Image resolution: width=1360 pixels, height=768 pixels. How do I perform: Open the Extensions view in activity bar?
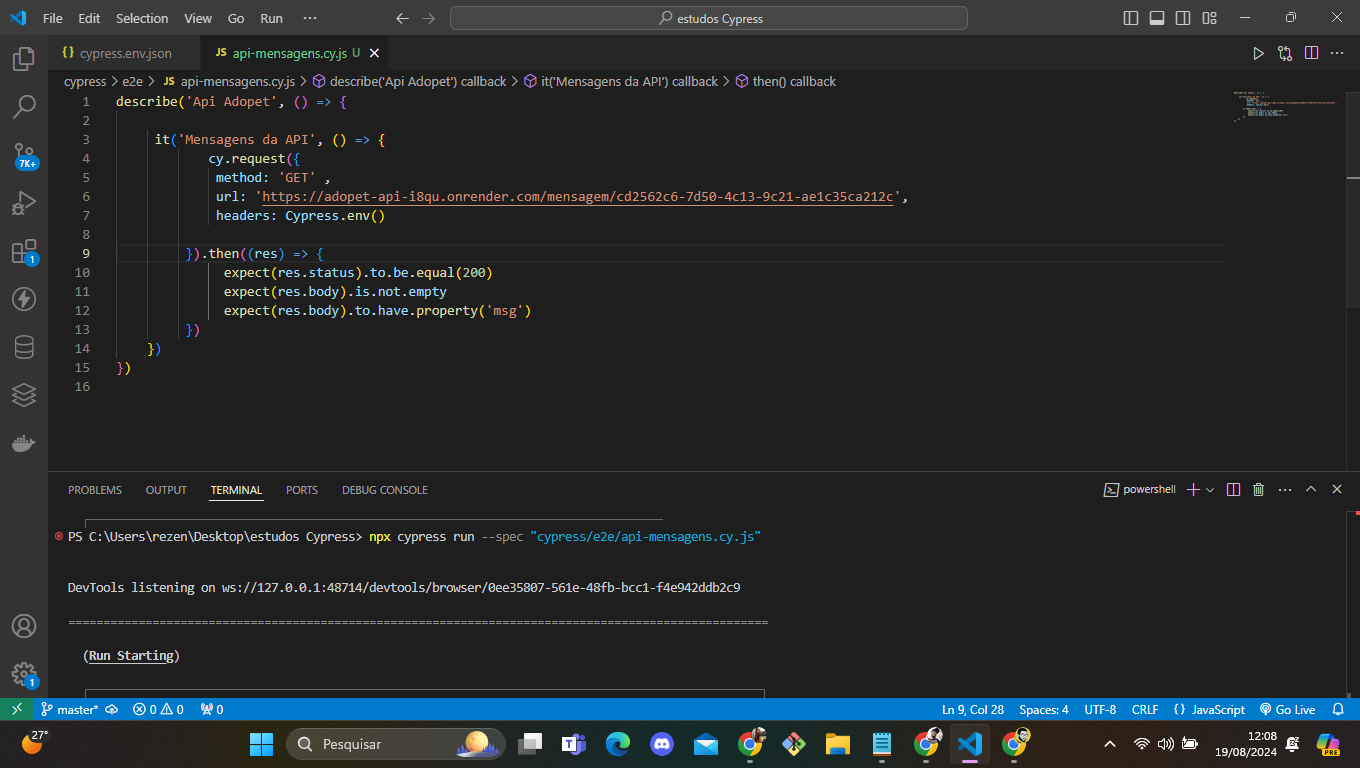(x=24, y=251)
